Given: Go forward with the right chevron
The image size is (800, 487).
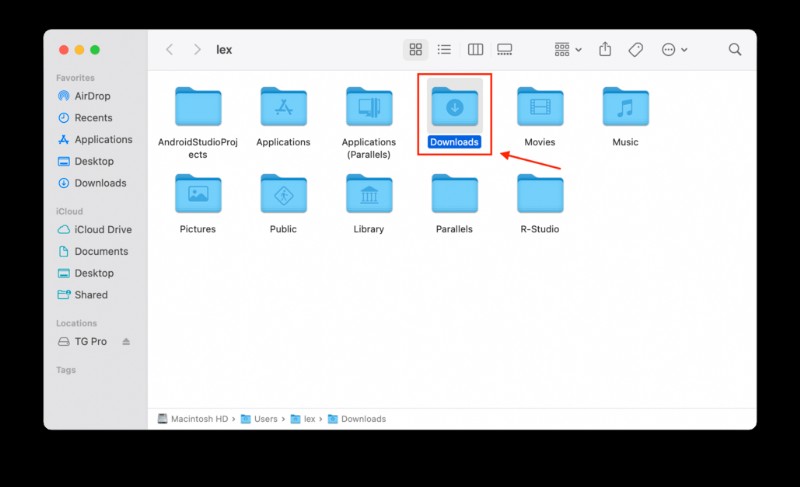Looking at the screenshot, I should pyautogui.click(x=197, y=49).
